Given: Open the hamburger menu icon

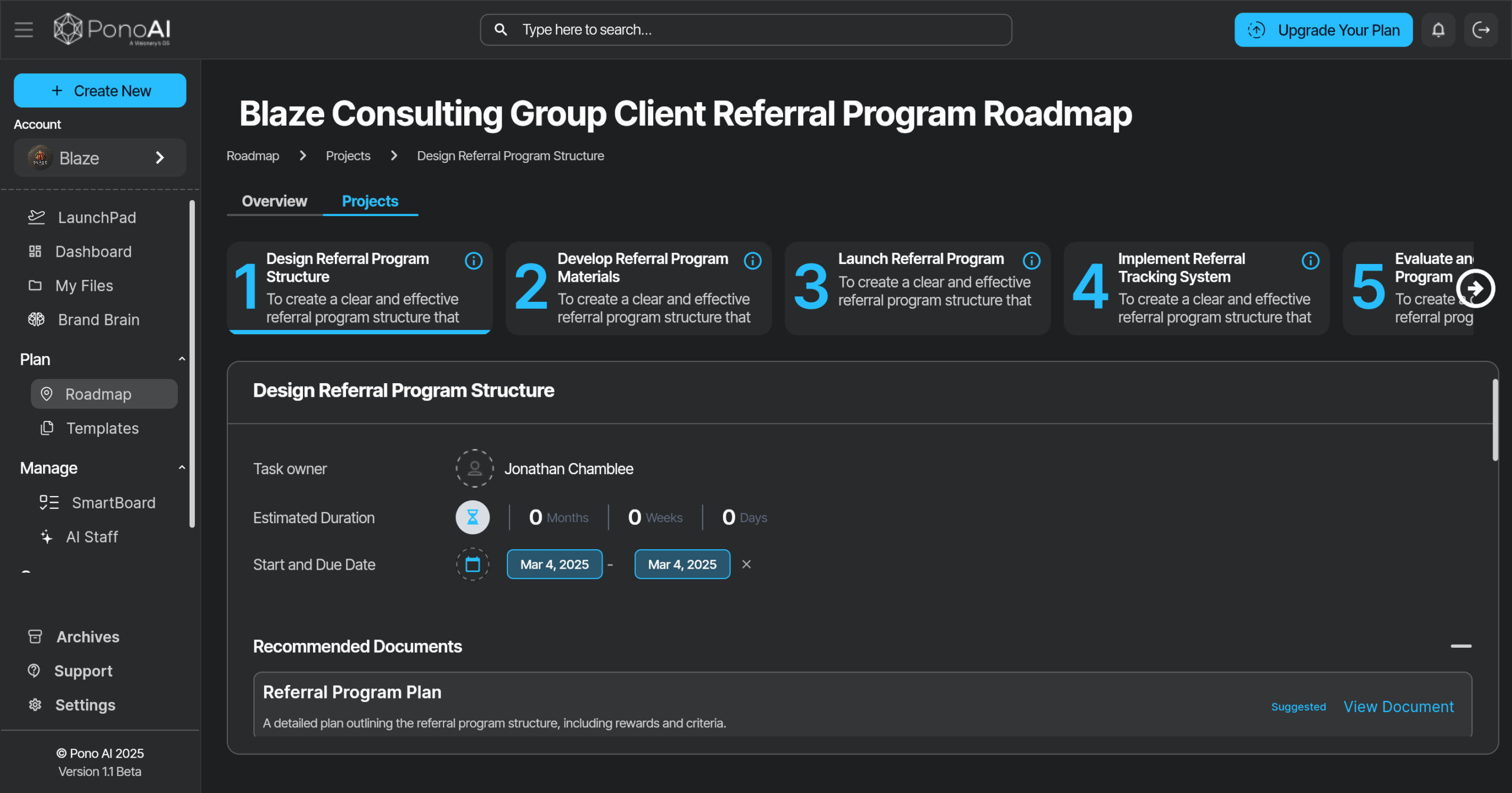Looking at the screenshot, I should (24, 30).
